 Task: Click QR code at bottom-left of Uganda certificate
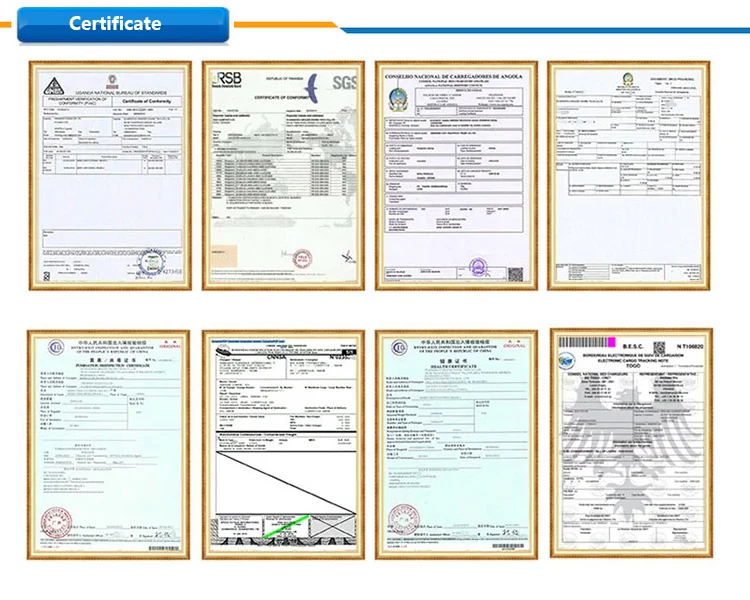(x=47, y=276)
